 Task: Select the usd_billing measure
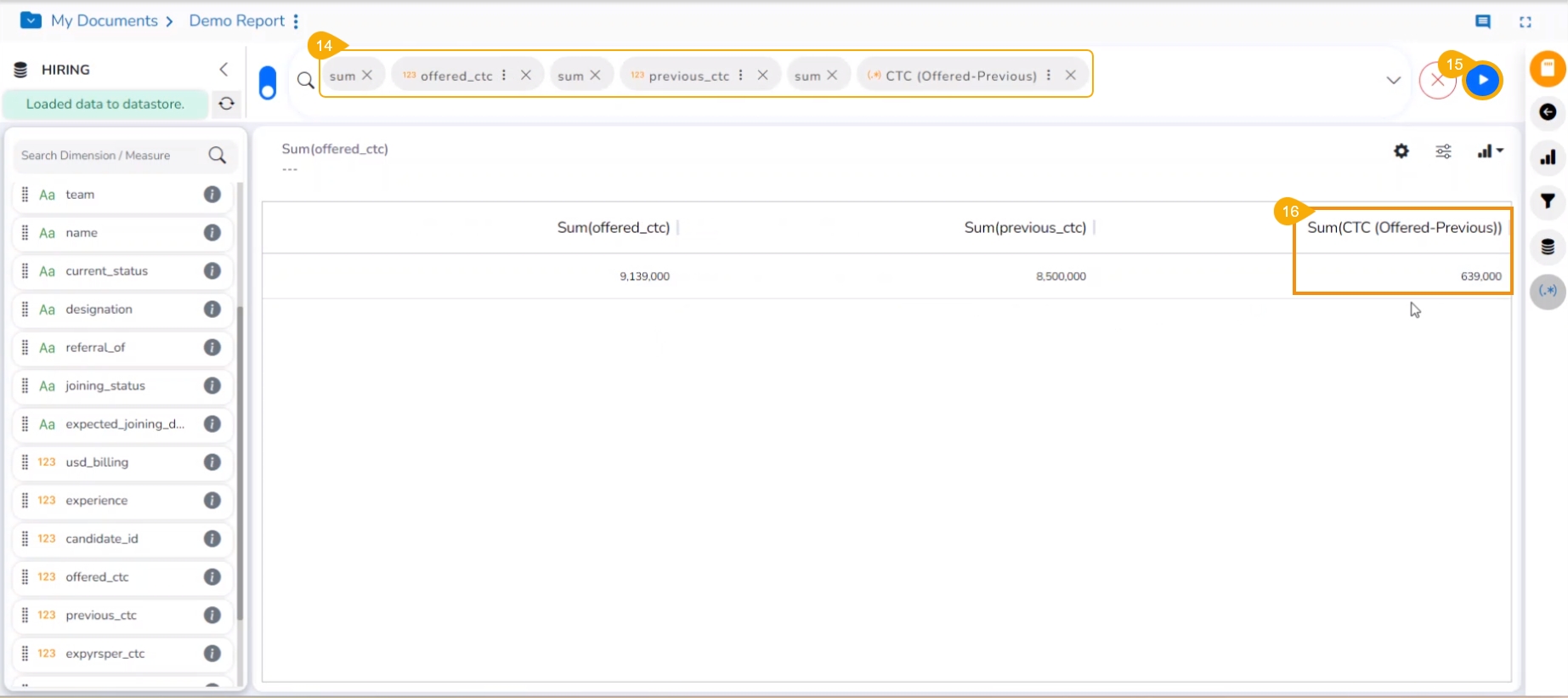[122, 462]
